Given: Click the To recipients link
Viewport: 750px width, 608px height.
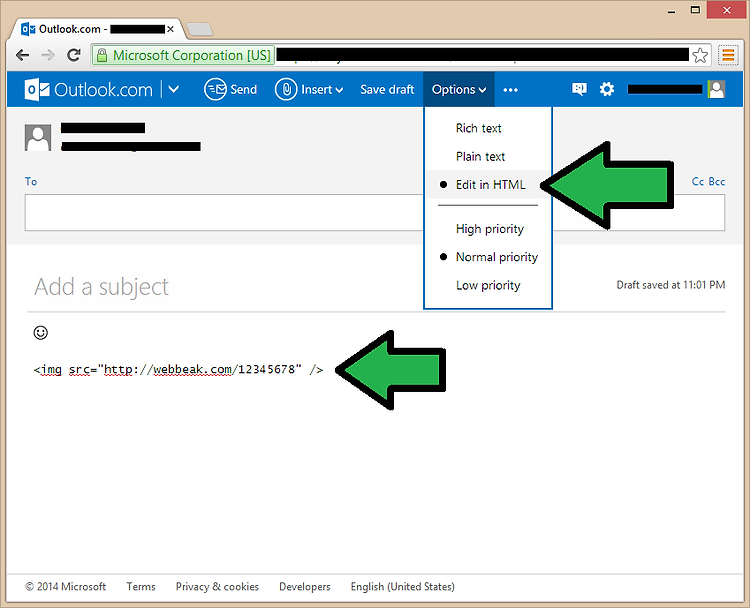Looking at the screenshot, I should (31, 181).
